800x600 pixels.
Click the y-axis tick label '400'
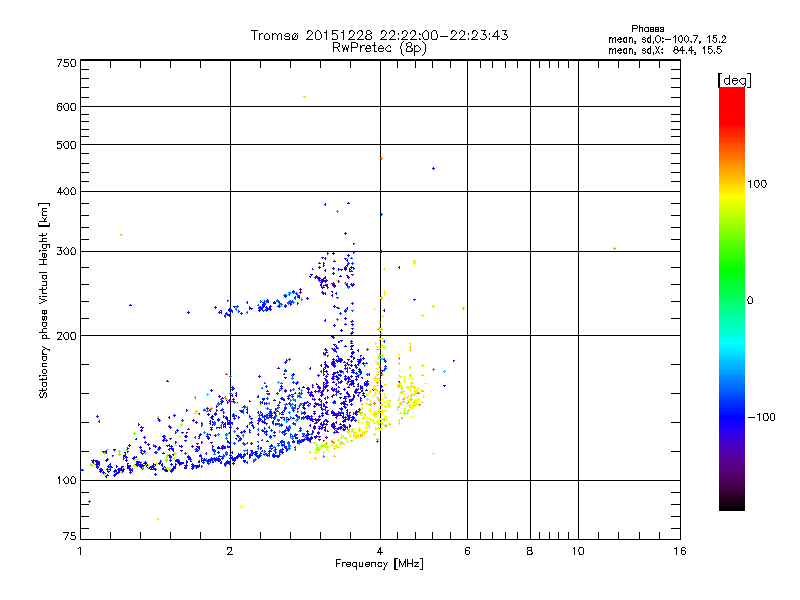point(66,191)
